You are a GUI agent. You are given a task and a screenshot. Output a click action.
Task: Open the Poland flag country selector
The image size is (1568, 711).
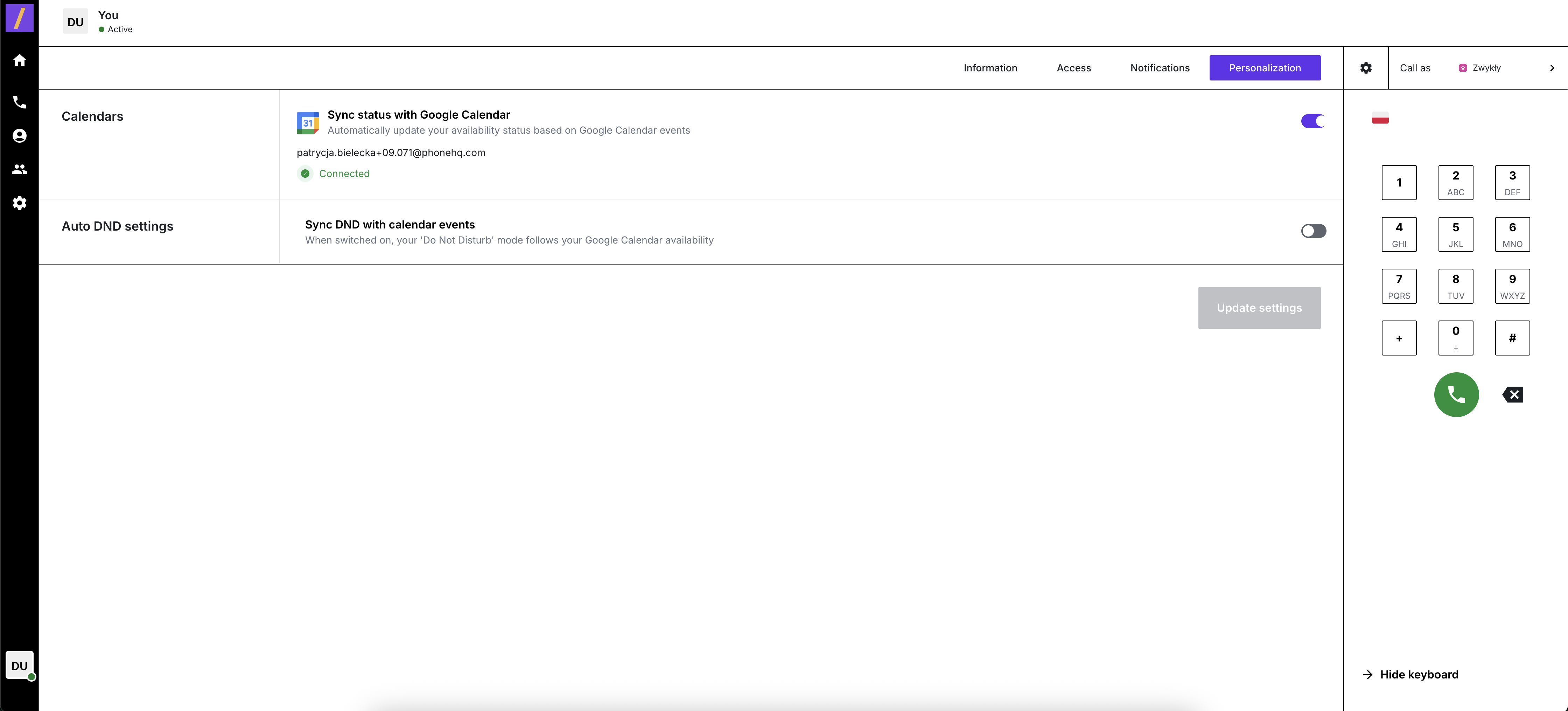tap(1380, 119)
